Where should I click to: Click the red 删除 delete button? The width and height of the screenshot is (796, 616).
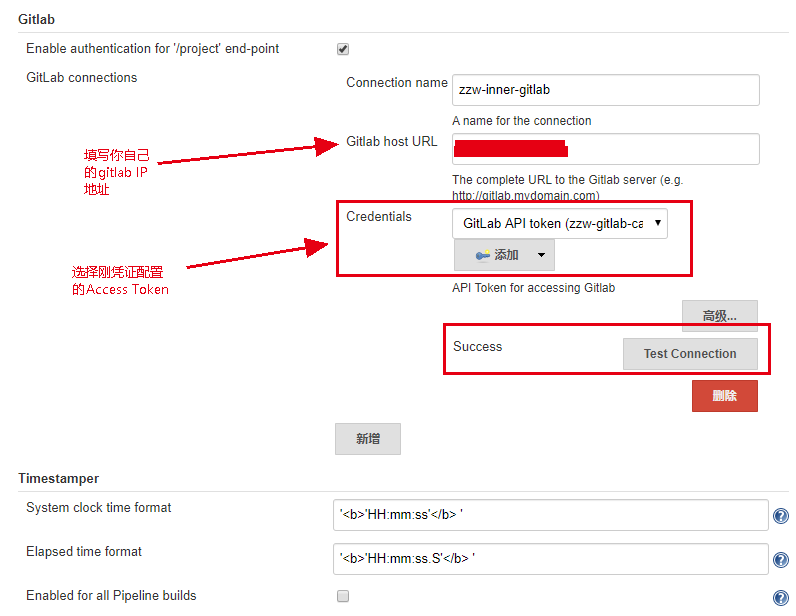pos(724,396)
